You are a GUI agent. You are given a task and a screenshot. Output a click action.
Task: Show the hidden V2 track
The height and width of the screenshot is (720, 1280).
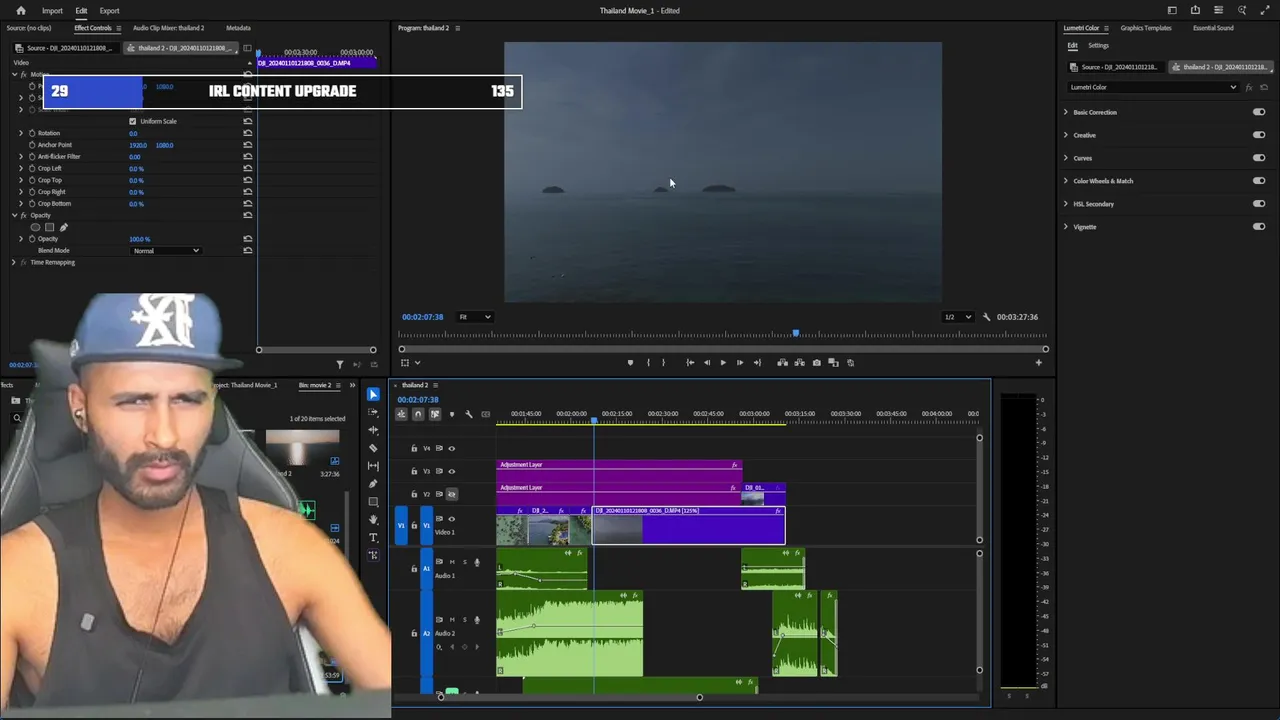pos(451,494)
